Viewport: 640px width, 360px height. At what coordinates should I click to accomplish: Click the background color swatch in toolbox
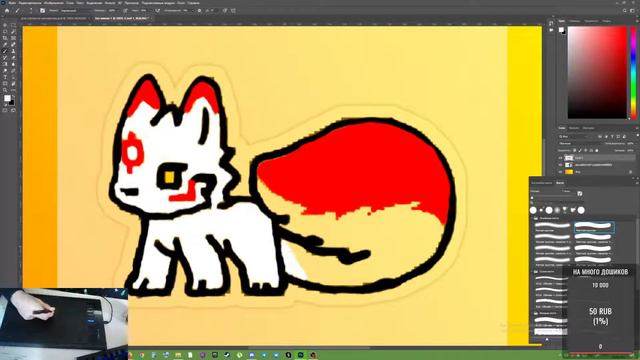click(x=11, y=102)
